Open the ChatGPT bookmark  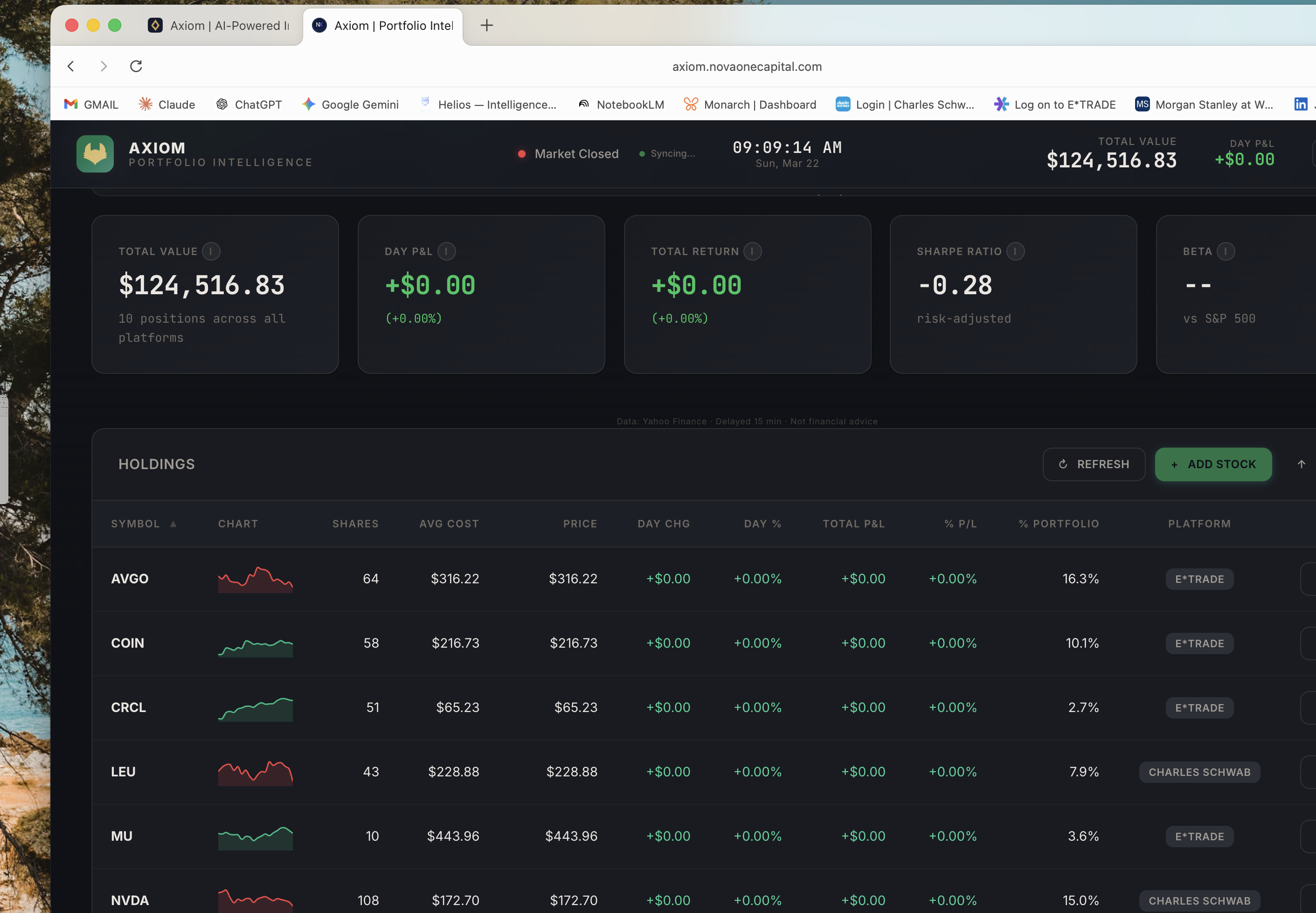pos(249,104)
